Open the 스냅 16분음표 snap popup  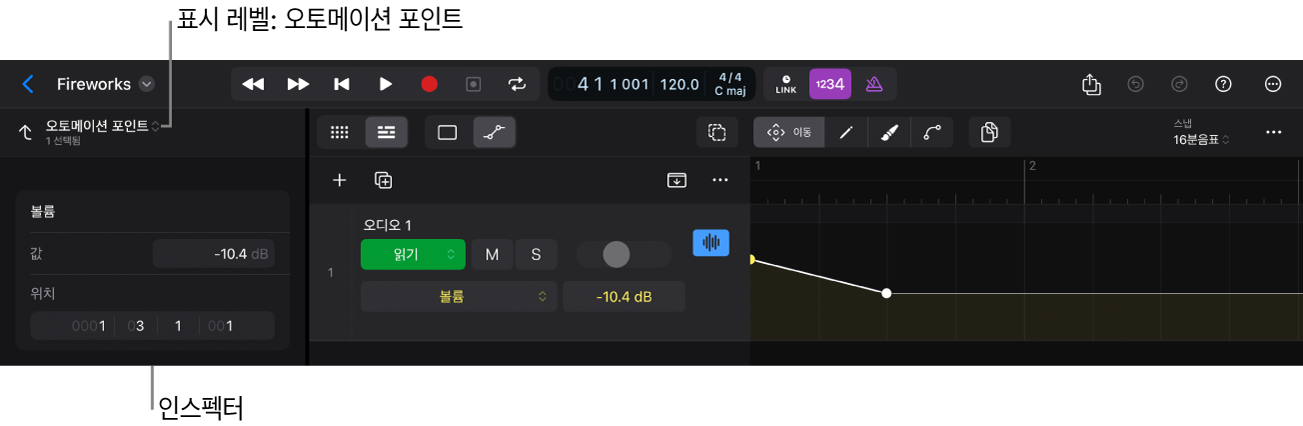pos(1201,133)
